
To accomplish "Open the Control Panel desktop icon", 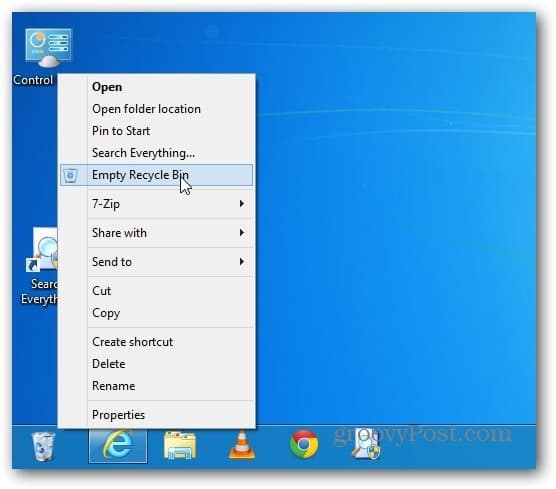I will pyautogui.click(x=48, y=48).
